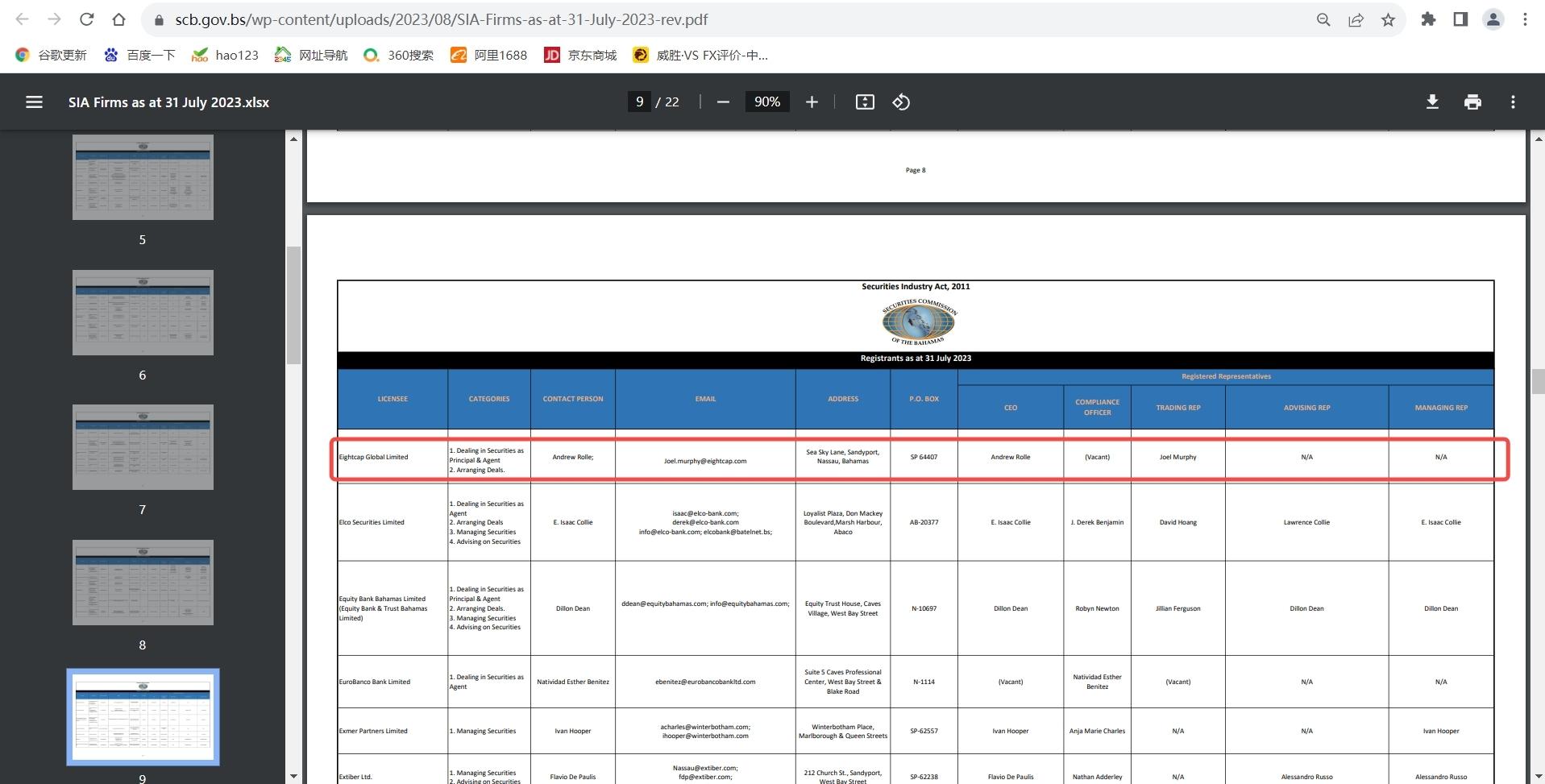This screenshot has height=784, width=1545.
Task: Zoom in the PDF with plus button
Action: coord(812,102)
